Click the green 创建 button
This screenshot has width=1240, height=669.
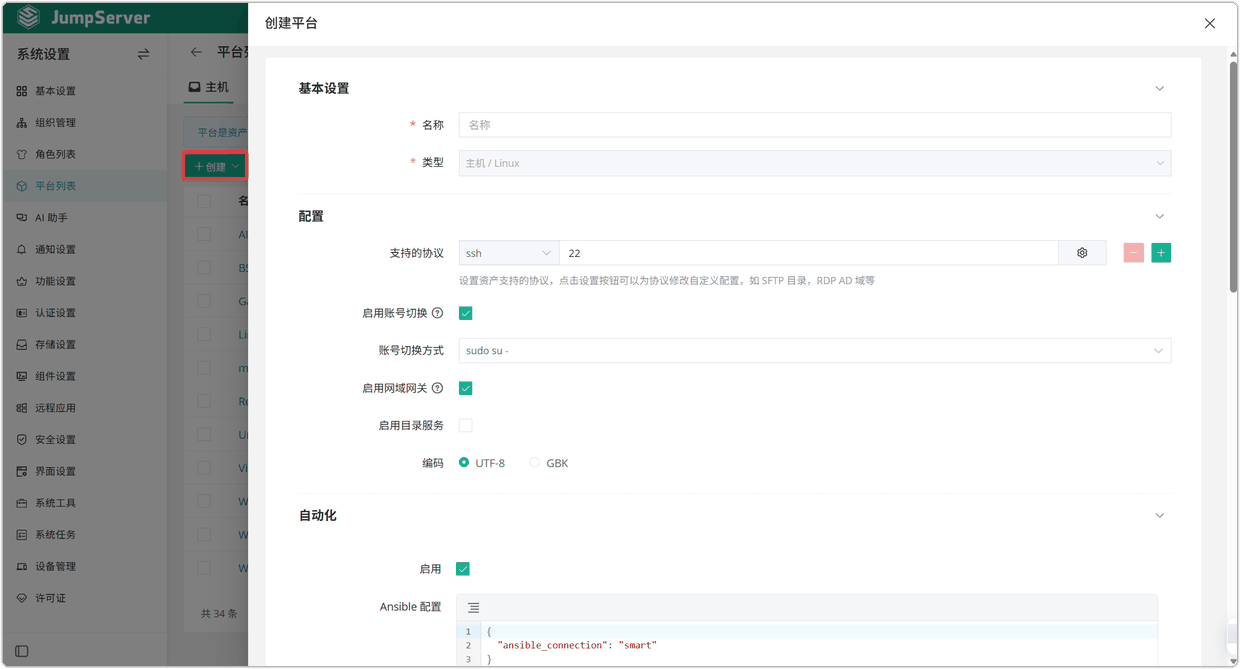(x=216, y=166)
